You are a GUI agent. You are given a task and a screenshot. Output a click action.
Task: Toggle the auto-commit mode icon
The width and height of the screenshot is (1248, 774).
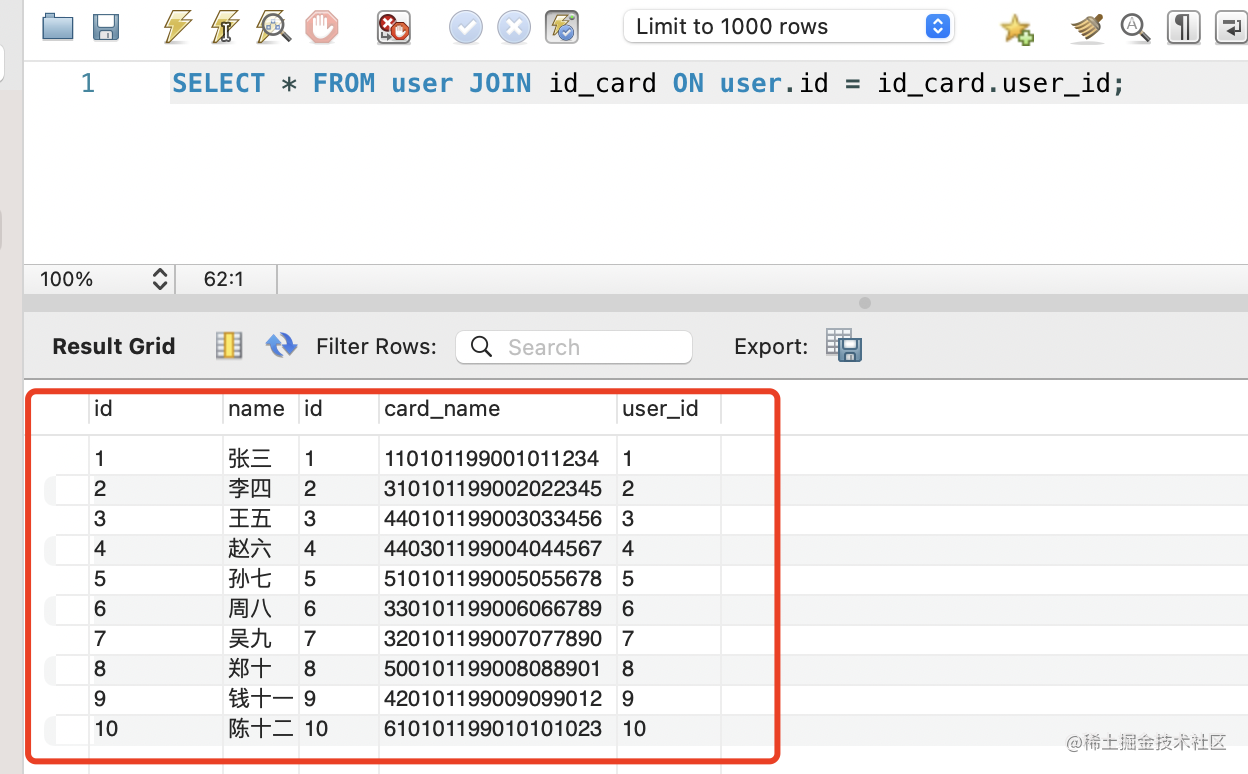pyautogui.click(x=562, y=27)
